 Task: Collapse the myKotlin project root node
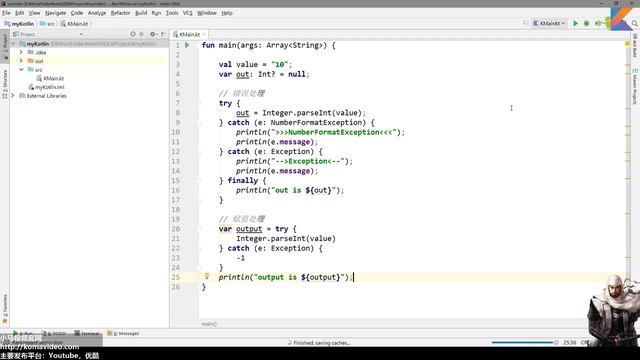coord(13,44)
